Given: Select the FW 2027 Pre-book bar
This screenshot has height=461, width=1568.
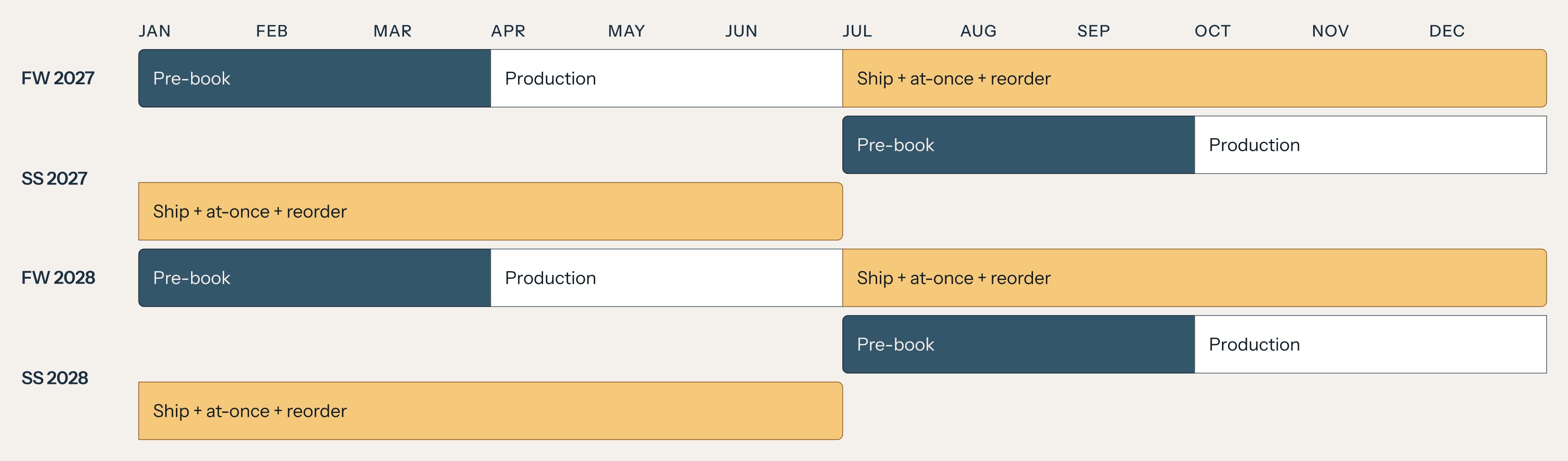Looking at the screenshot, I should tap(314, 78).
